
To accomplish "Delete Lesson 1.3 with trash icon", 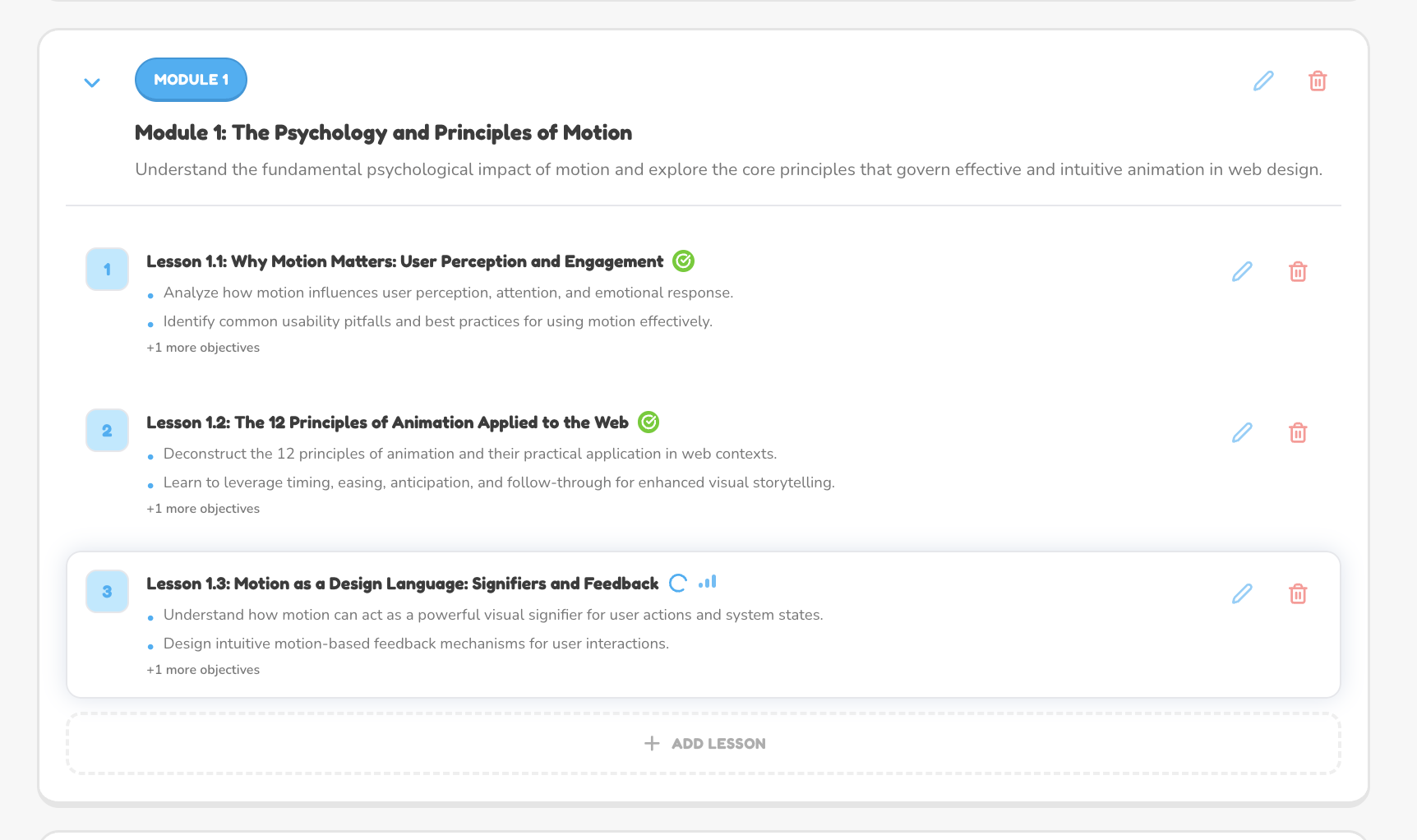I will [x=1298, y=593].
